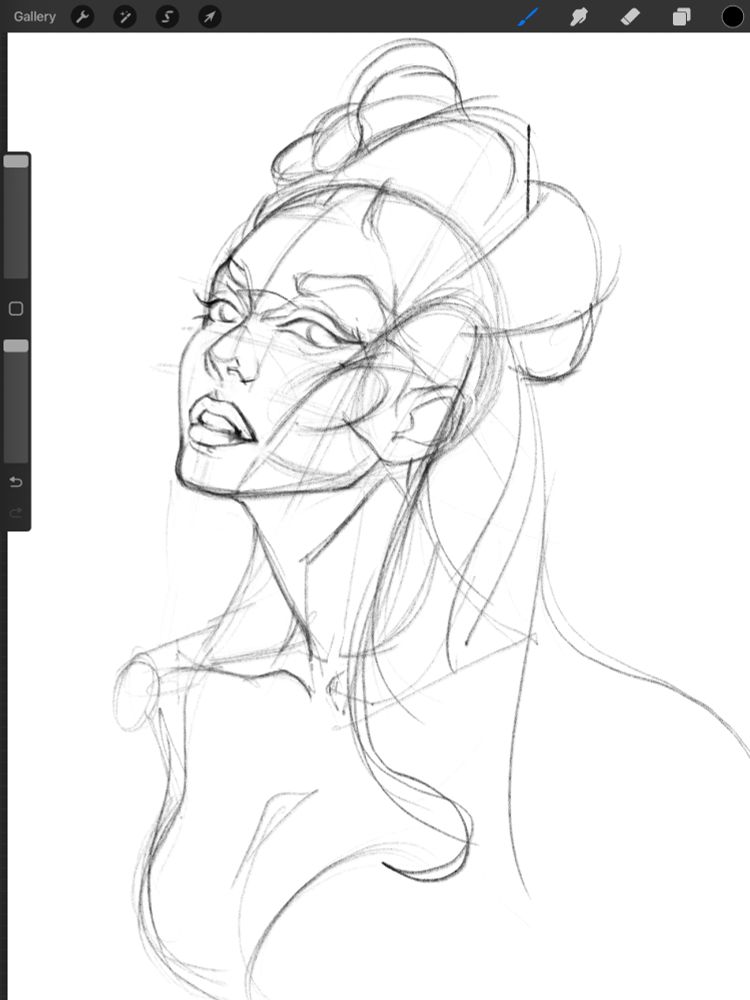
Task: Return to the Gallery
Action: pos(34,17)
